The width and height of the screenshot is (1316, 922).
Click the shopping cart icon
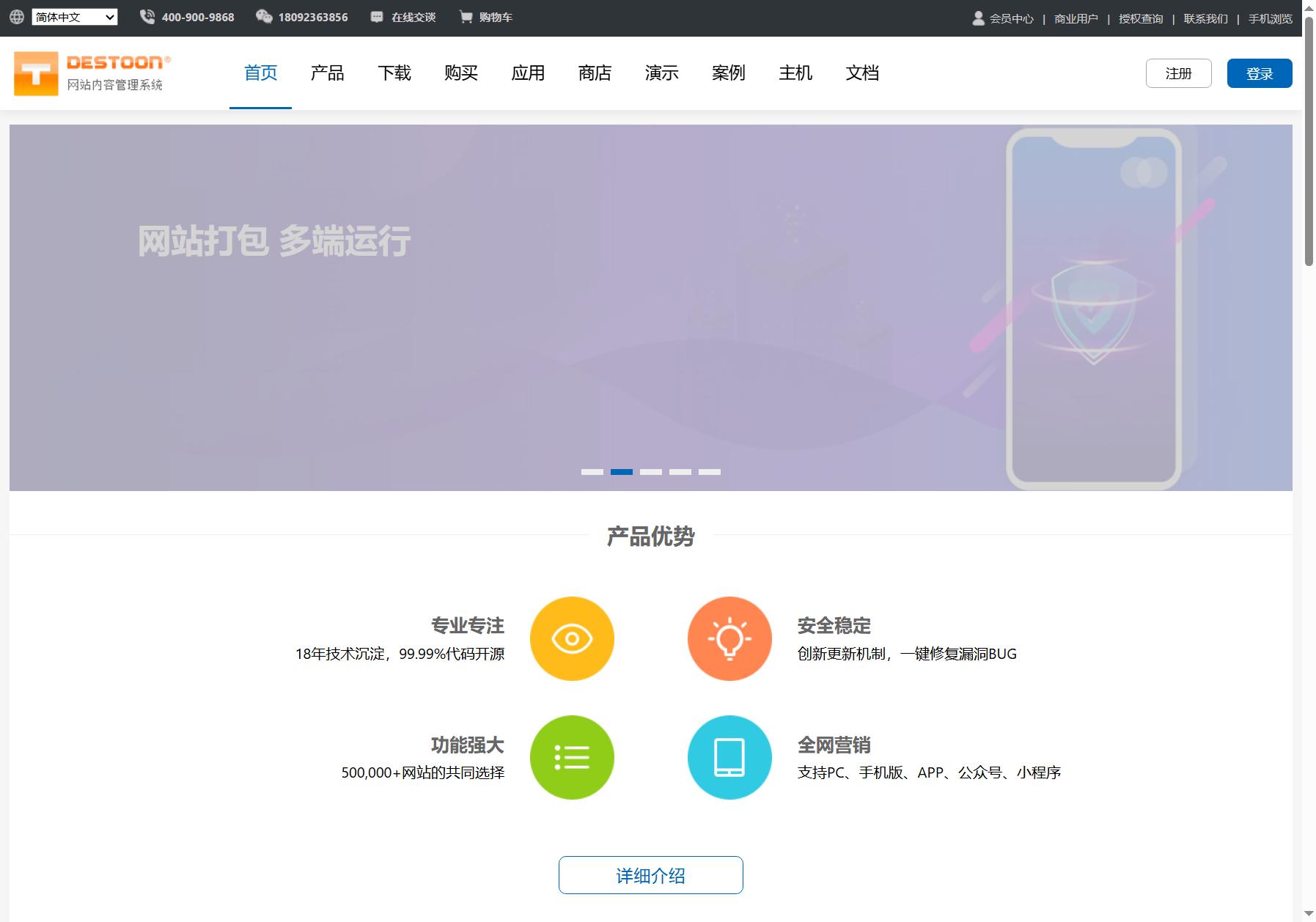click(x=466, y=16)
